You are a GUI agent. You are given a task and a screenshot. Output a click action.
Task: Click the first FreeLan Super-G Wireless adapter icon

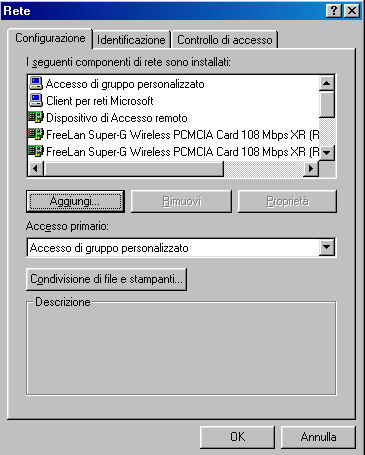coord(36,134)
